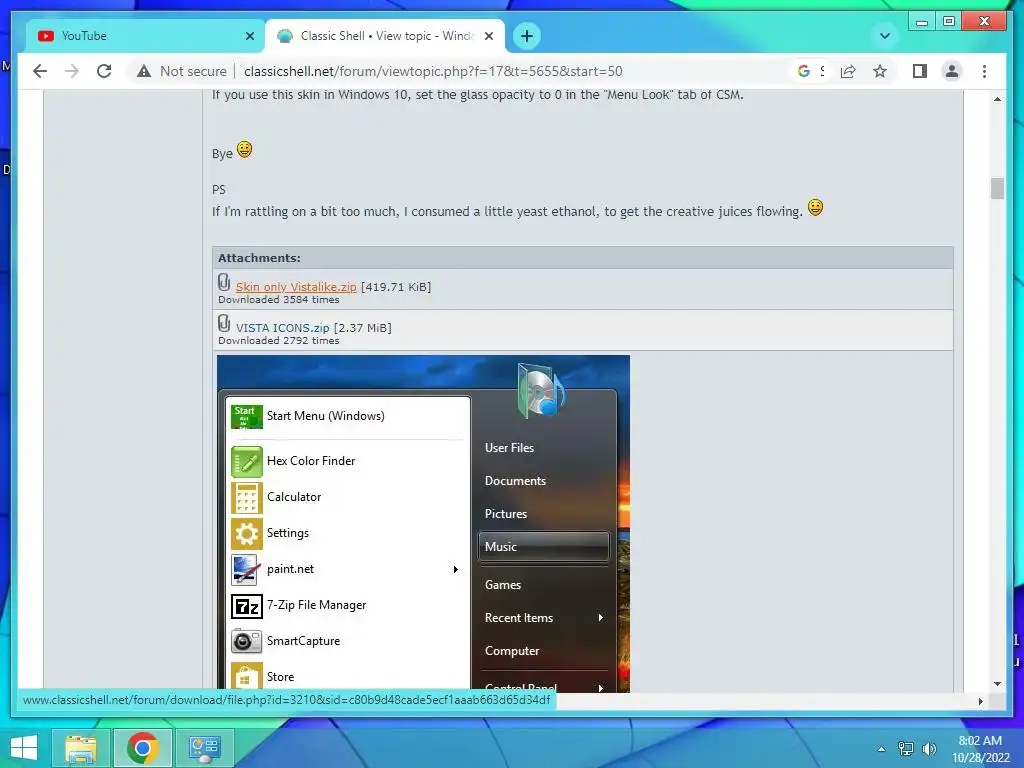Switch to the YouTube tab

pos(144,36)
